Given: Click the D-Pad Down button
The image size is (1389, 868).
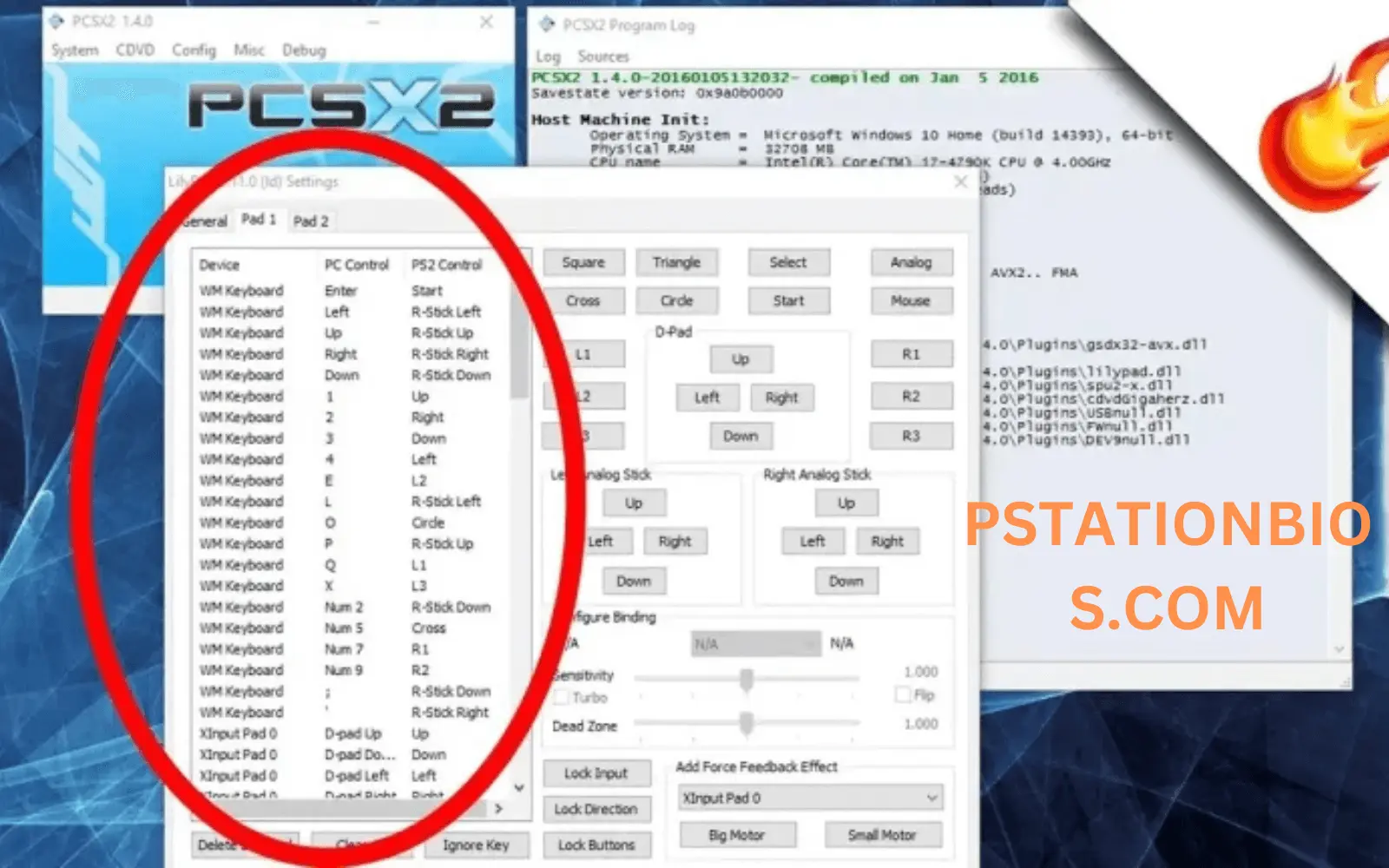Looking at the screenshot, I should 741,436.
